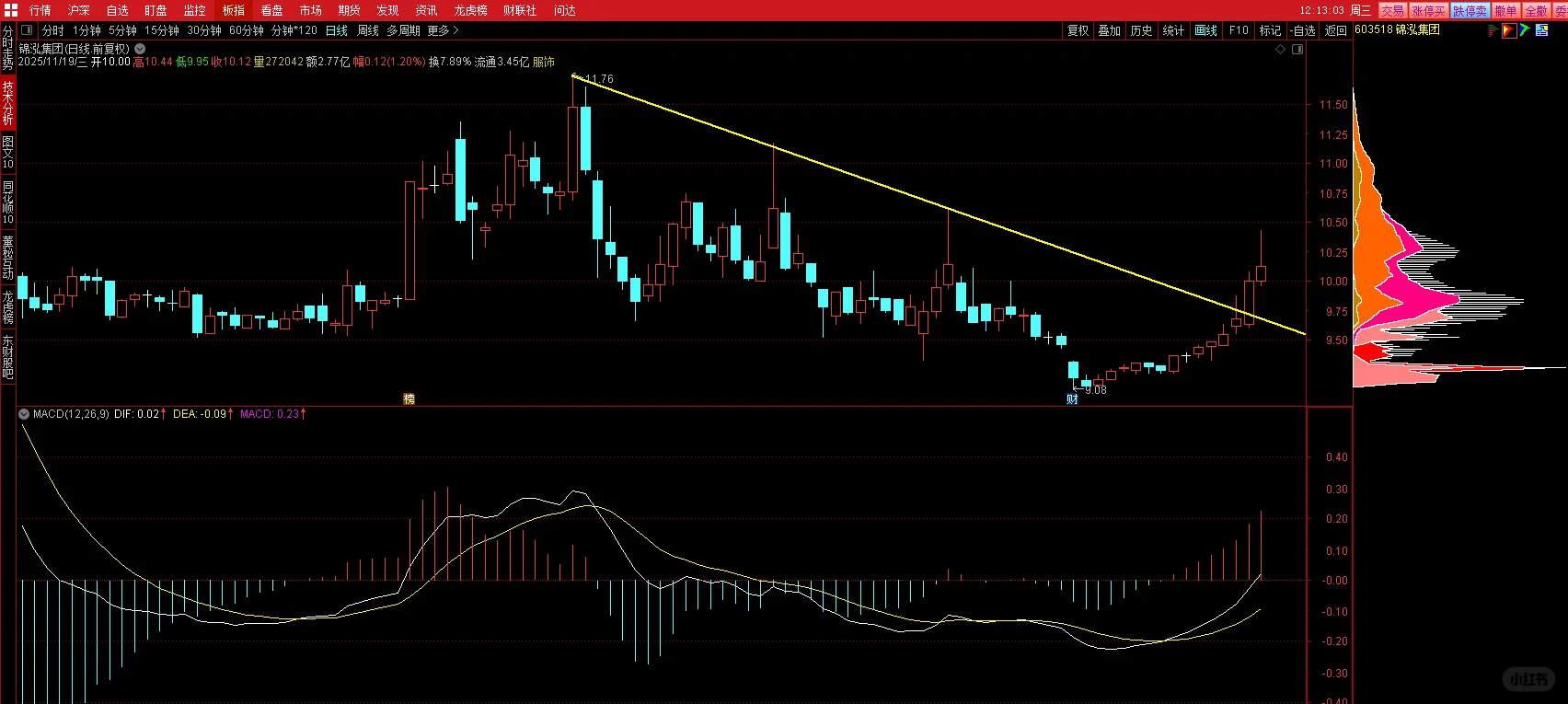Image resolution: width=1568 pixels, height=704 pixels.
Task: Toggle the right side panel icon
Action: (1297, 50)
